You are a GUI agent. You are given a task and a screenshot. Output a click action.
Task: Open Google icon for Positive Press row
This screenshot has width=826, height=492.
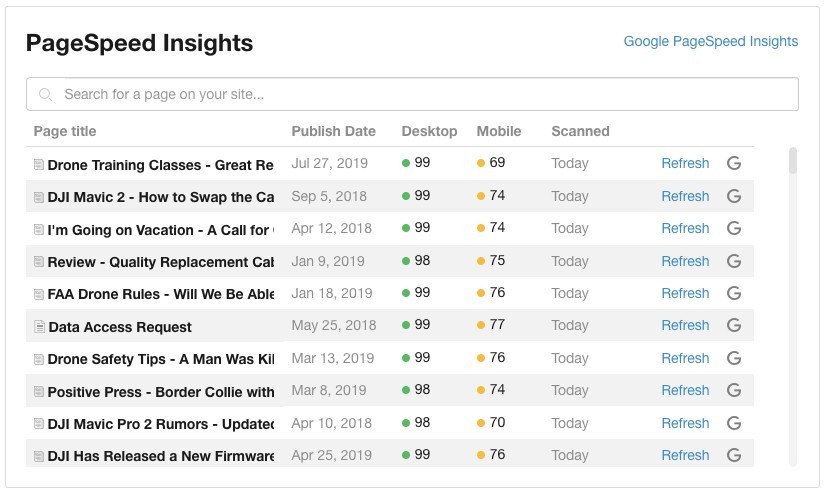[x=734, y=390]
